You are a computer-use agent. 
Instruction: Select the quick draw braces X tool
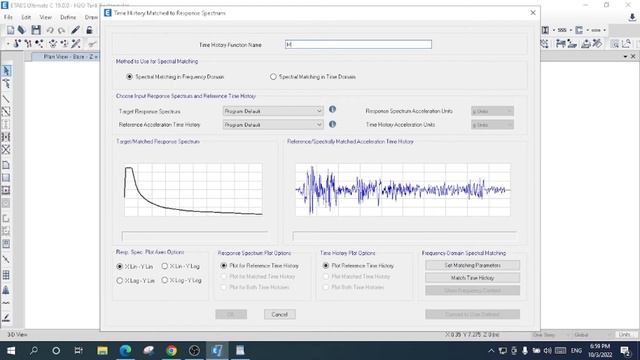(6, 149)
